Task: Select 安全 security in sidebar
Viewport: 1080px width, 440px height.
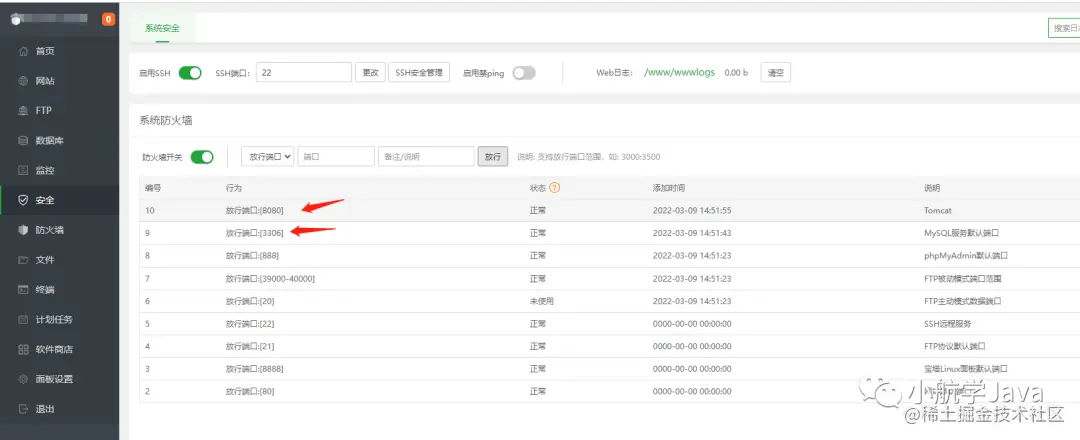Action: [x=59, y=200]
